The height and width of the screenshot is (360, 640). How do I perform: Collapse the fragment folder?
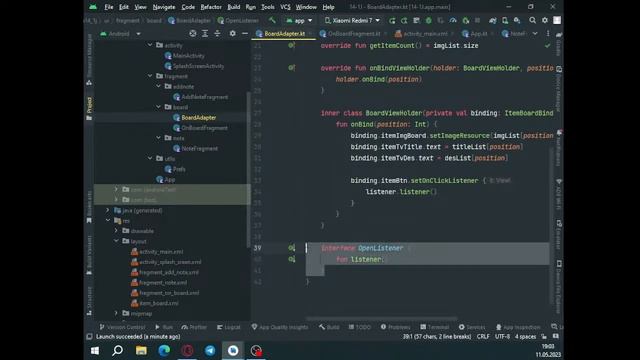click(x=150, y=76)
